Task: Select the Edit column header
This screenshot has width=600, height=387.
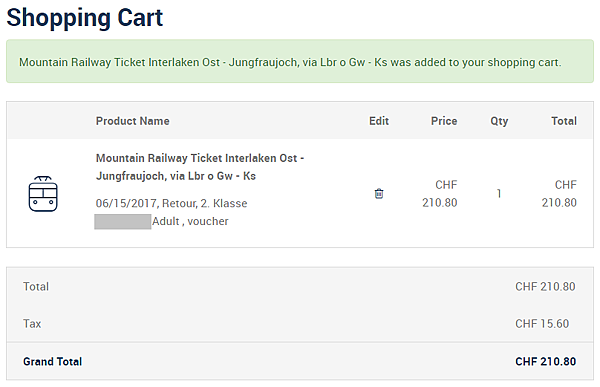Action: point(379,121)
